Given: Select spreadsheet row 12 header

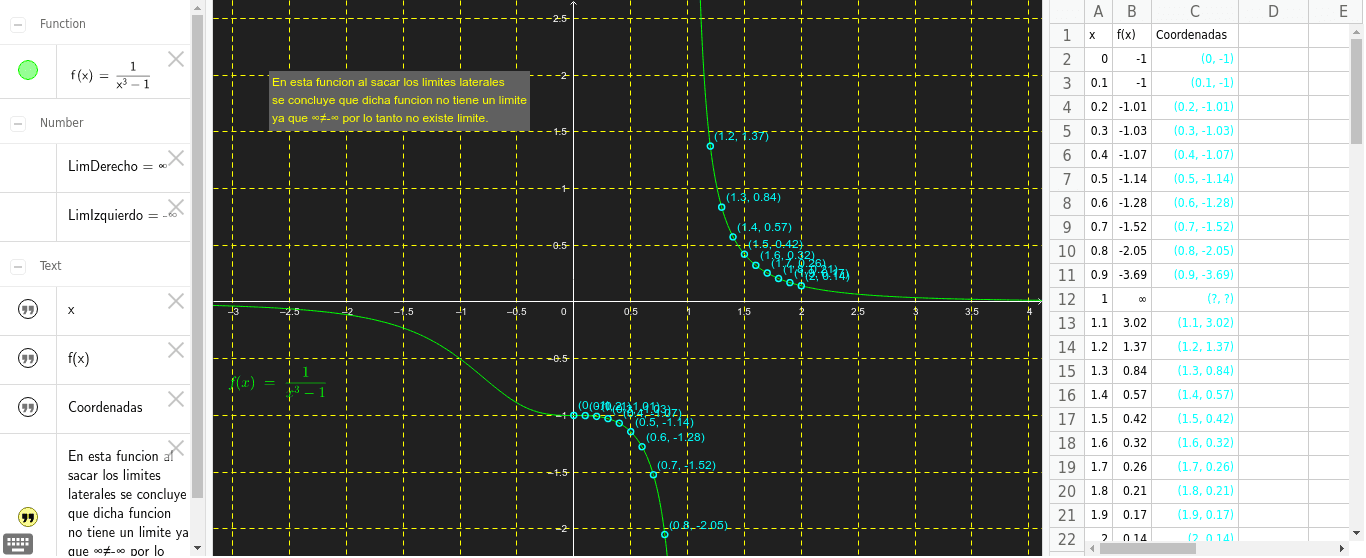Looking at the screenshot, I should pos(1066,299).
